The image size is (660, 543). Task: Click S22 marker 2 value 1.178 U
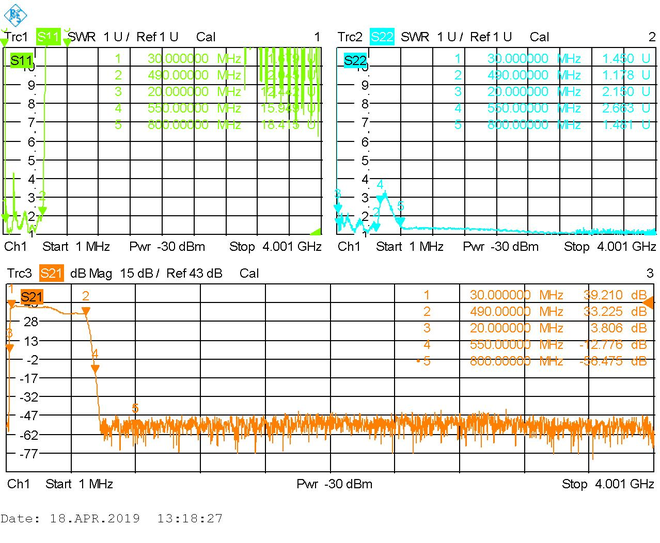pos(626,75)
